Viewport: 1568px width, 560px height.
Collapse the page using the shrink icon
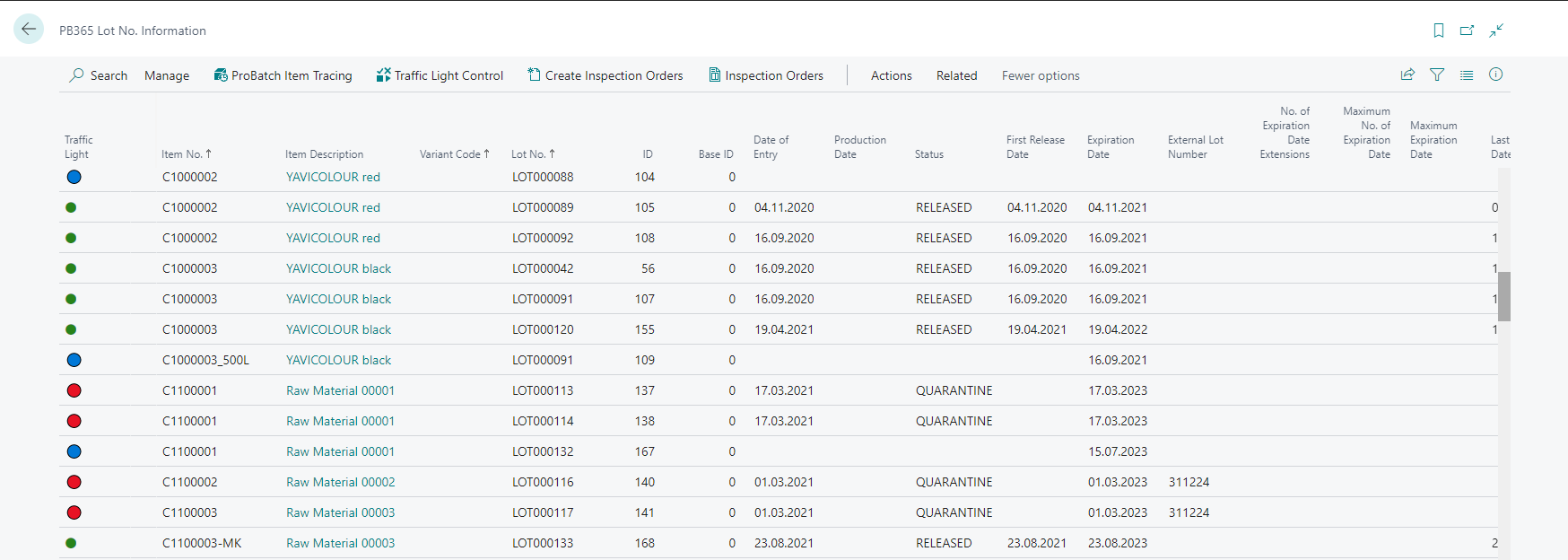click(x=1496, y=31)
